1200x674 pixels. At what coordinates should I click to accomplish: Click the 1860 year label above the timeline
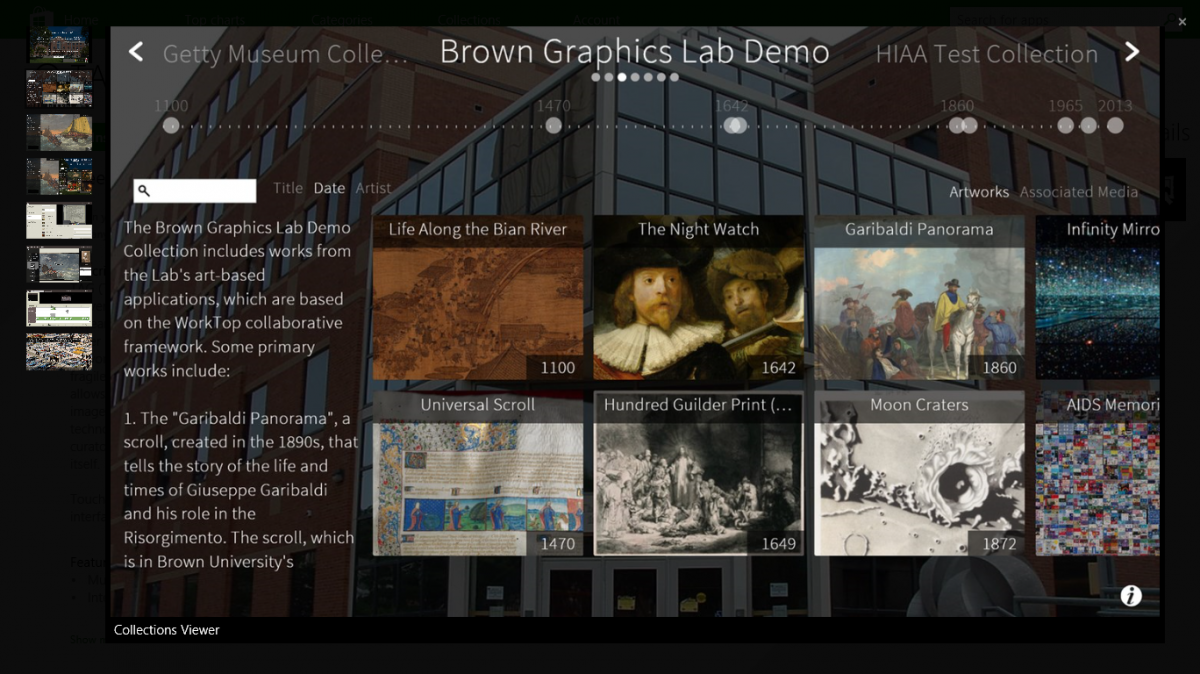[x=957, y=105]
